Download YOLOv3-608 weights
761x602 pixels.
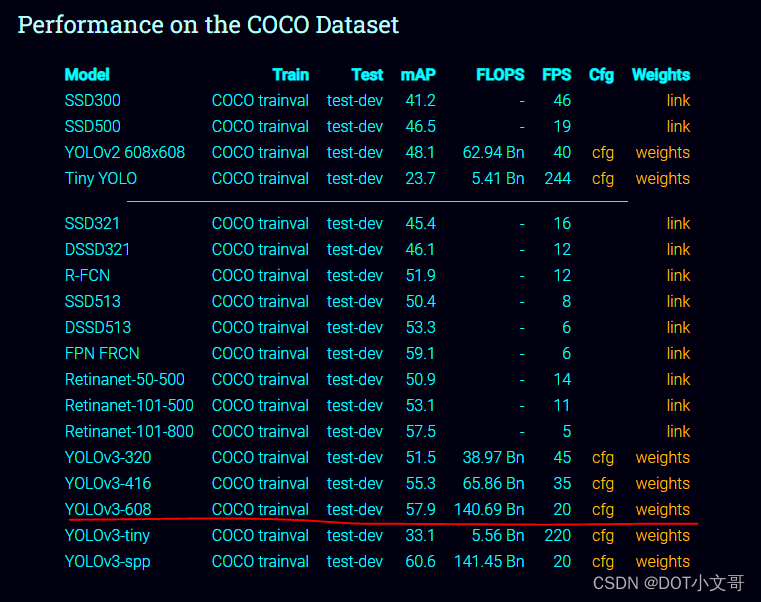tap(662, 510)
